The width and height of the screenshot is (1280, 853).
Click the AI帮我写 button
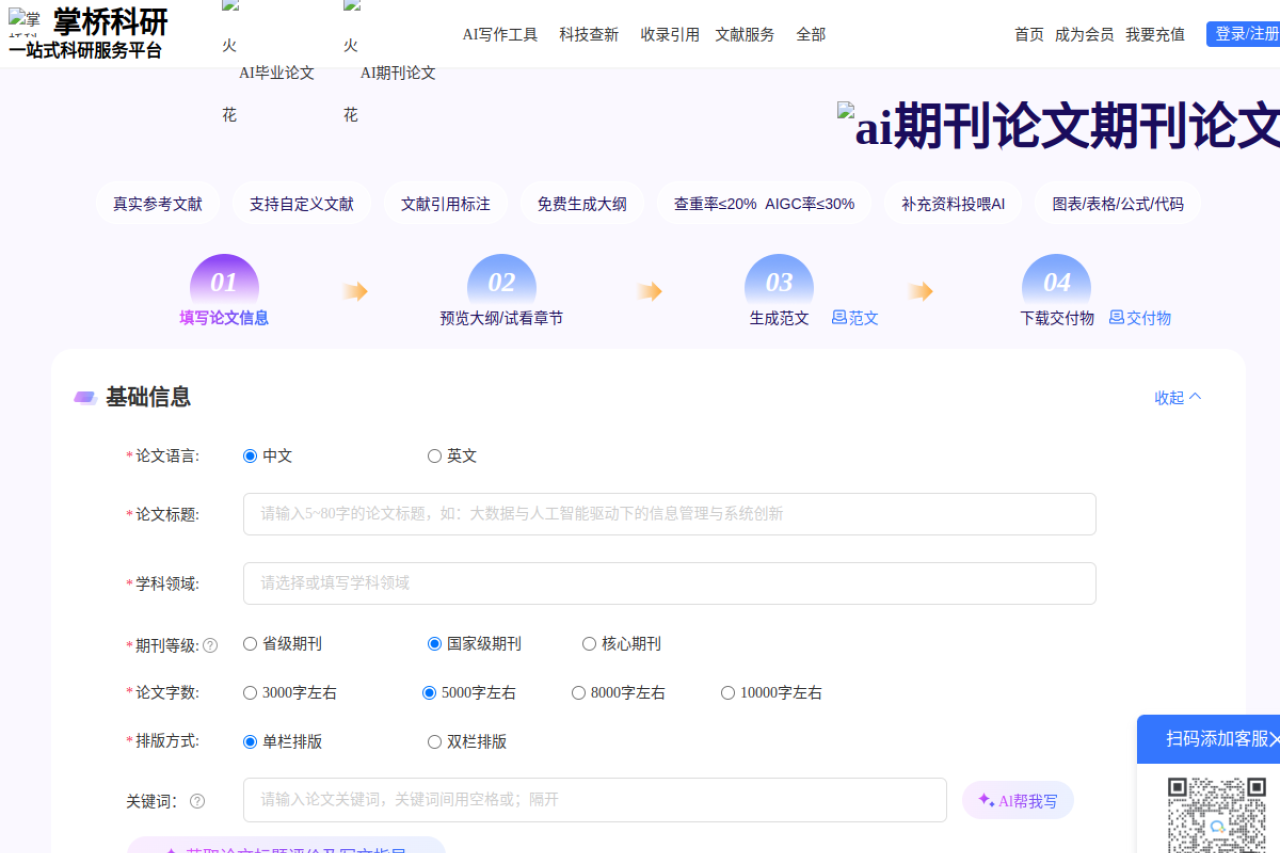click(1017, 801)
